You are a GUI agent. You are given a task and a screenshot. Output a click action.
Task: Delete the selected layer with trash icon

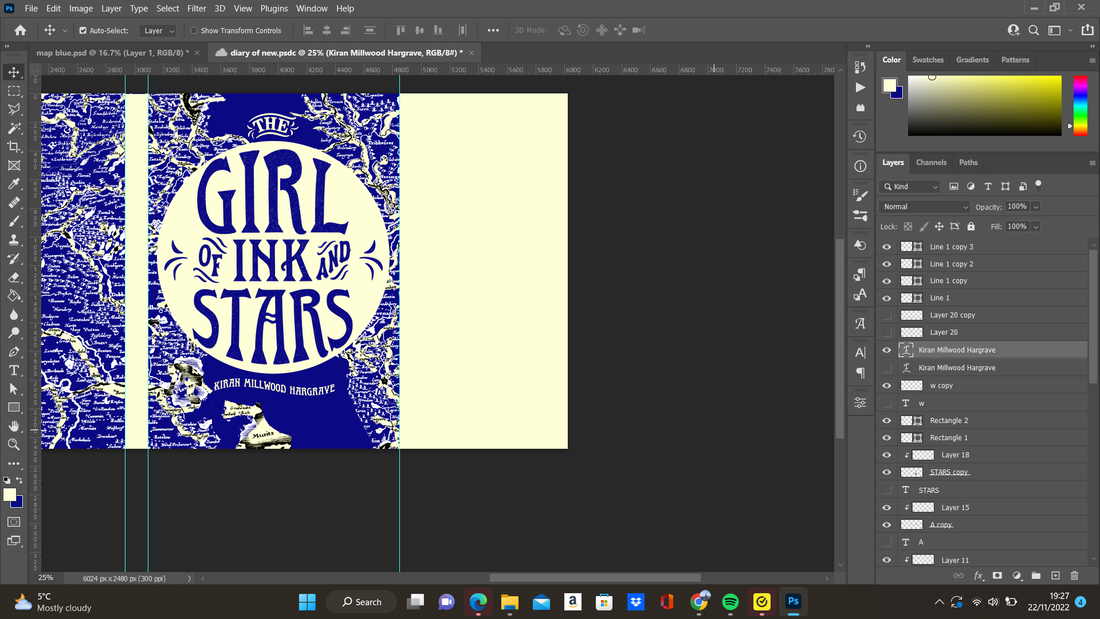pos(1074,575)
